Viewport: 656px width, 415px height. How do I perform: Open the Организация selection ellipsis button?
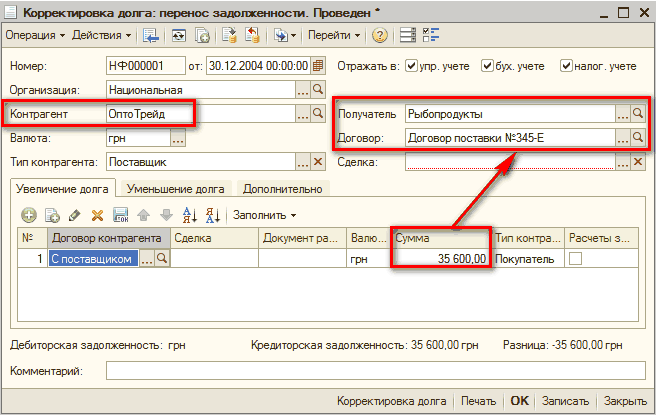pyautogui.click(x=303, y=90)
